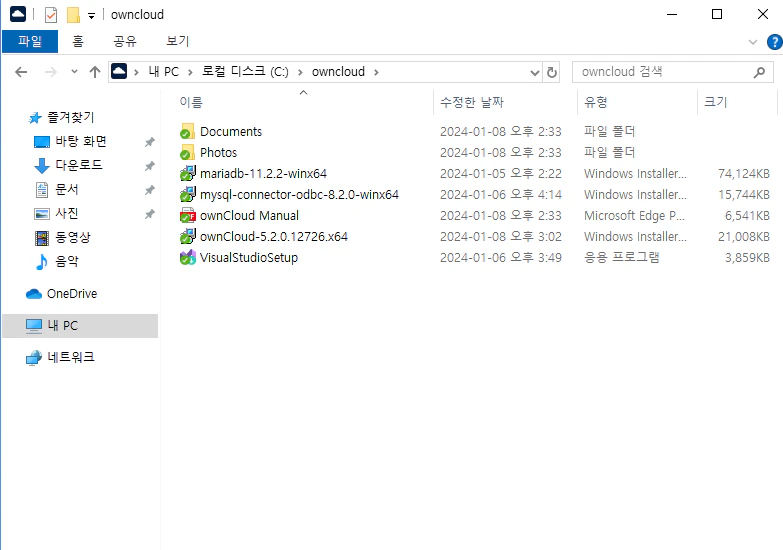Click the Properties quick access icon with checkmark
Screen dimensions: 783x550
pos(50,15)
